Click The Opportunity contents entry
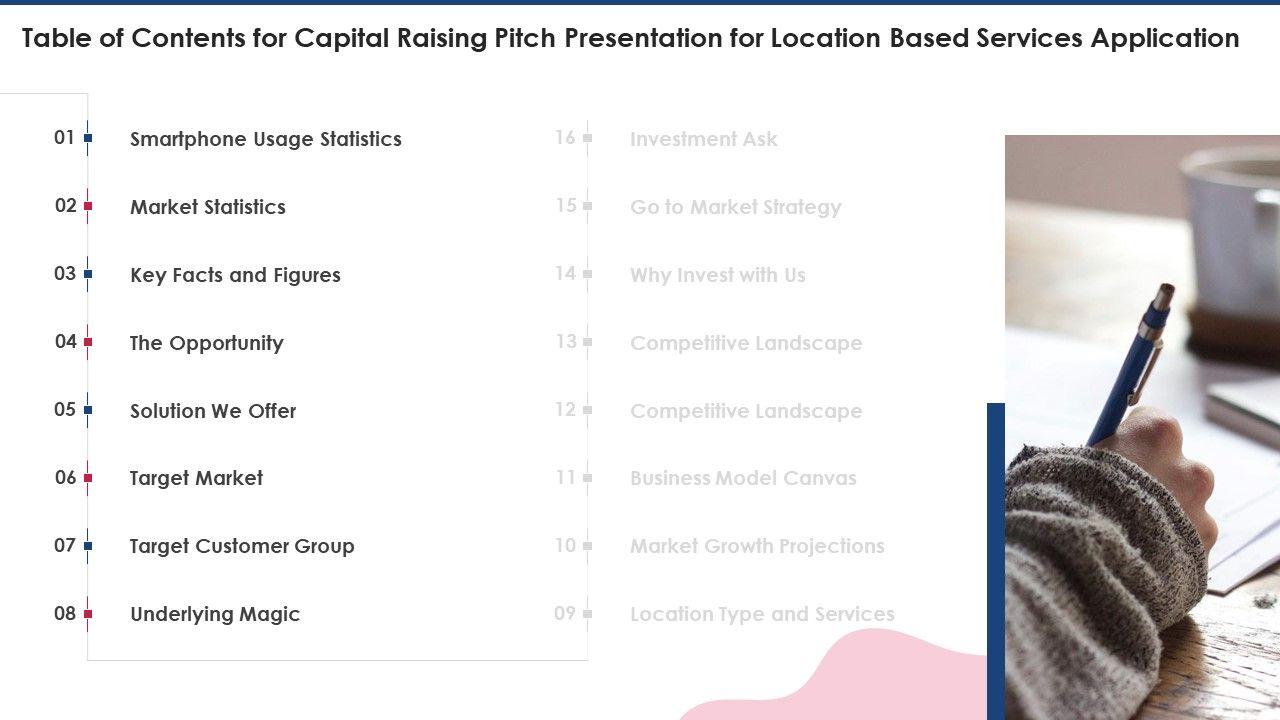Screen dimensions: 1280x720 (206, 343)
